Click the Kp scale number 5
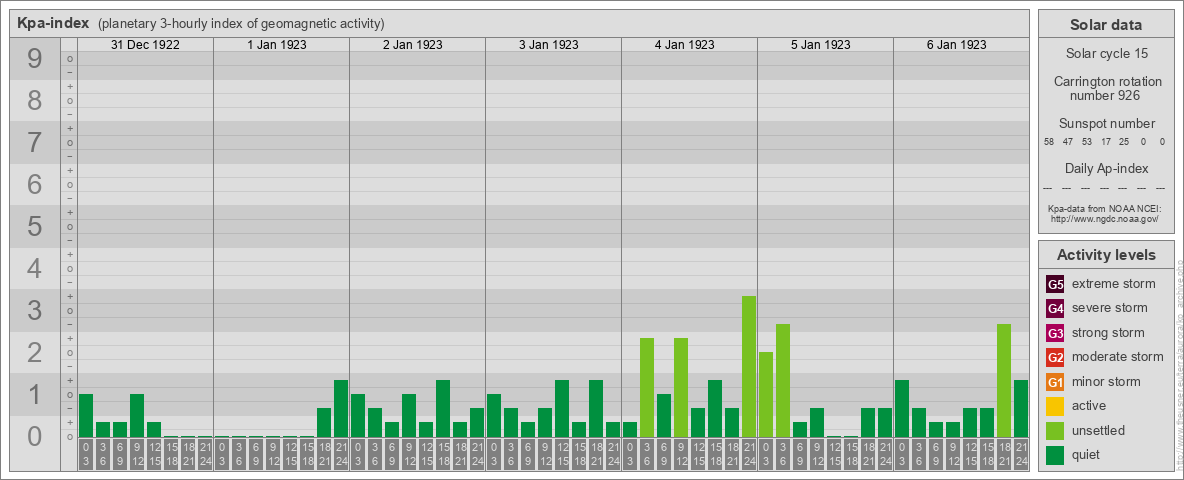The width and height of the screenshot is (1184, 480). pyautogui.click(x=35, y=226)
